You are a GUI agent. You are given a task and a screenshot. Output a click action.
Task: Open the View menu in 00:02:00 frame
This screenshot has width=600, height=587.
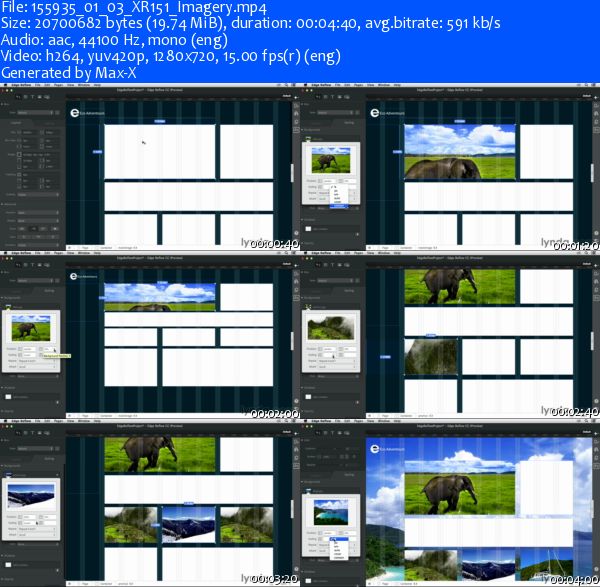click(x=71, y=253)
